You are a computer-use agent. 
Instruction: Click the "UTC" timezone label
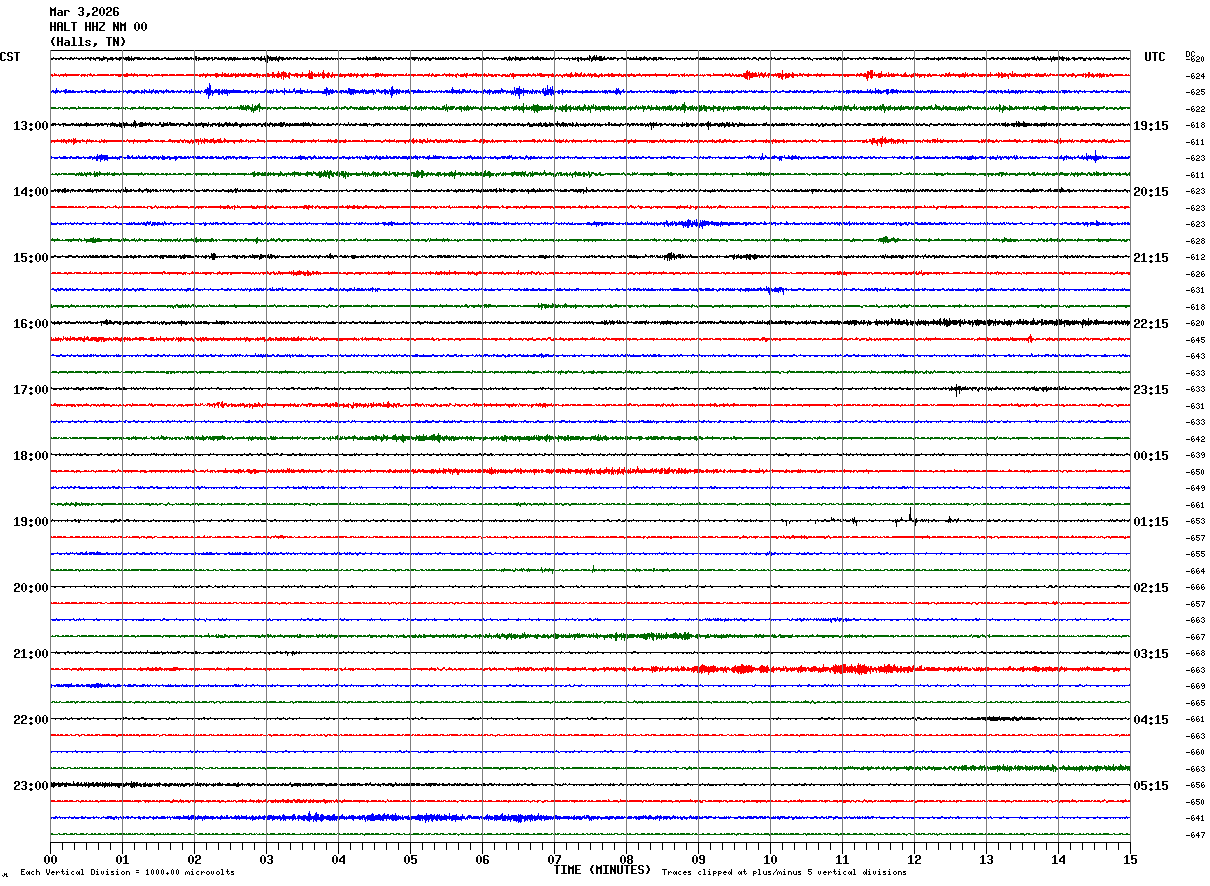[1155, 57]
